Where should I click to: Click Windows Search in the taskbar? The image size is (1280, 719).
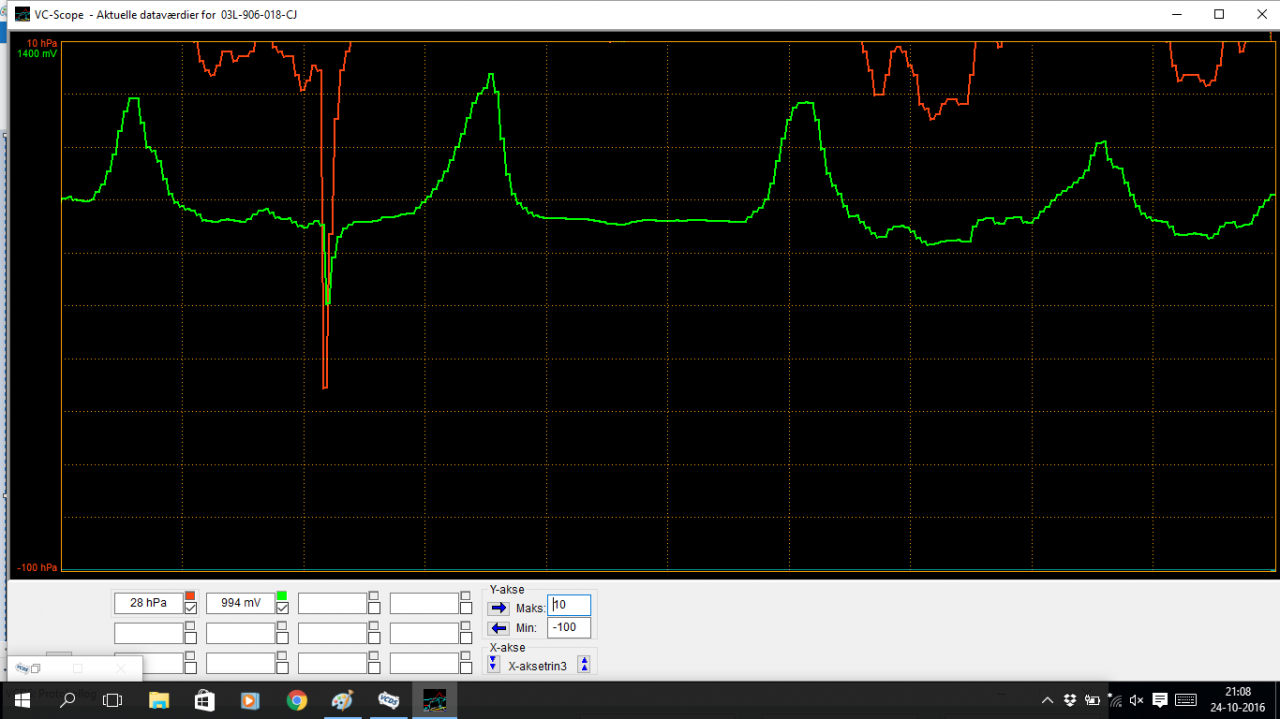(x=66, y=700)
